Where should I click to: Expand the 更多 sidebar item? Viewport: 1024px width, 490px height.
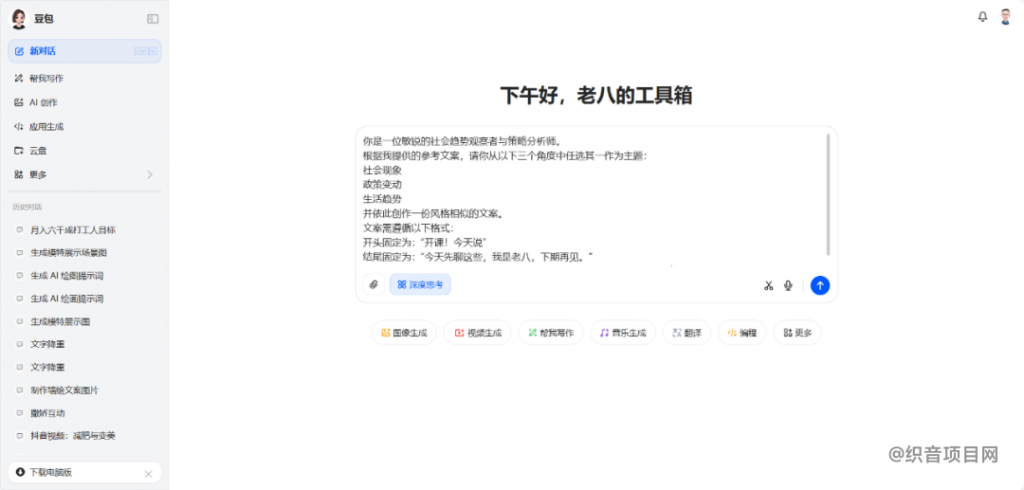pyautogui.click(x=84, y=175)
